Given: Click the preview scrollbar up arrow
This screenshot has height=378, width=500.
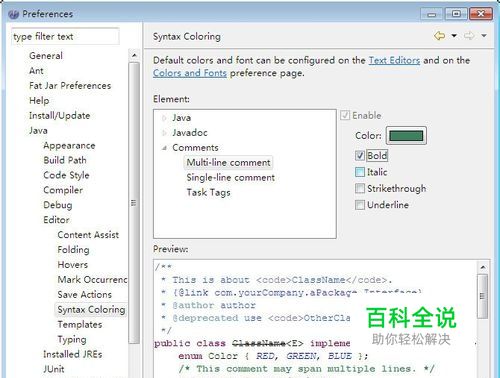Looking at the screenshot, I should (483, 267).
